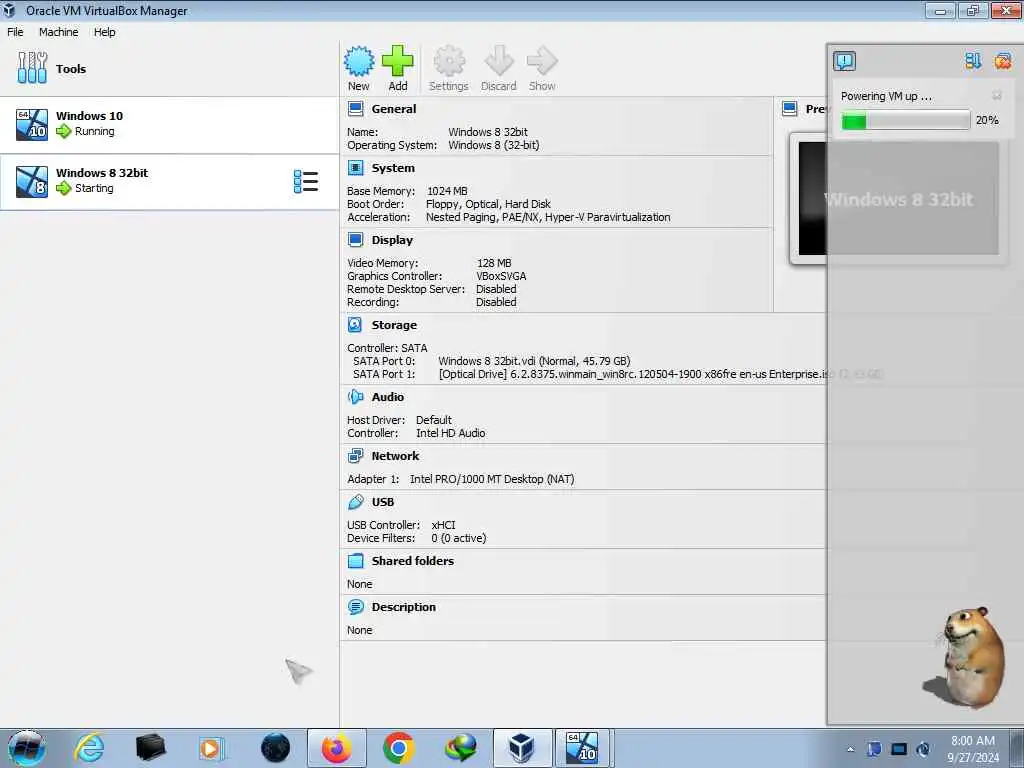Image resolution: width=1024 pixels, height=768 pixels.
Task: Open the Audio section heading link
Action: coord(388,397)
